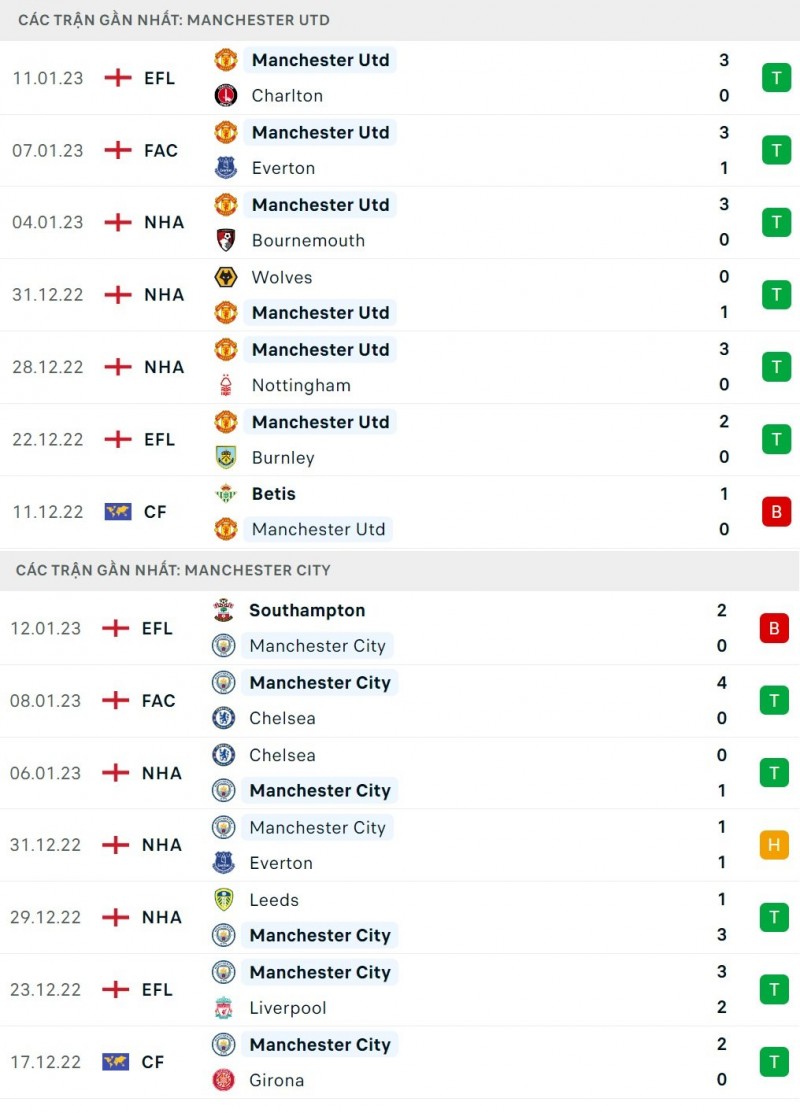
Task: Click the Girona club crest icon
Action: pos(223,1080)
